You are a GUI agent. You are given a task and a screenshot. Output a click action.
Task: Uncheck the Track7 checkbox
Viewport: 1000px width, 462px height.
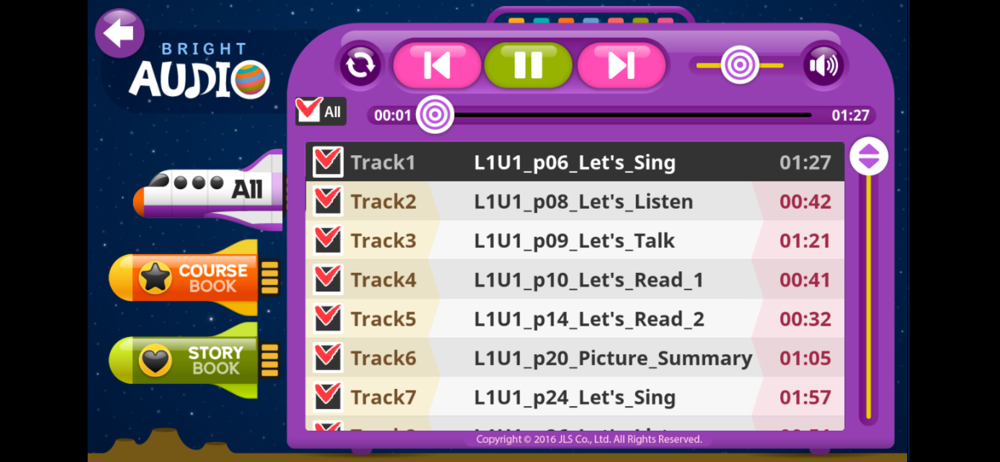point(328,397)
